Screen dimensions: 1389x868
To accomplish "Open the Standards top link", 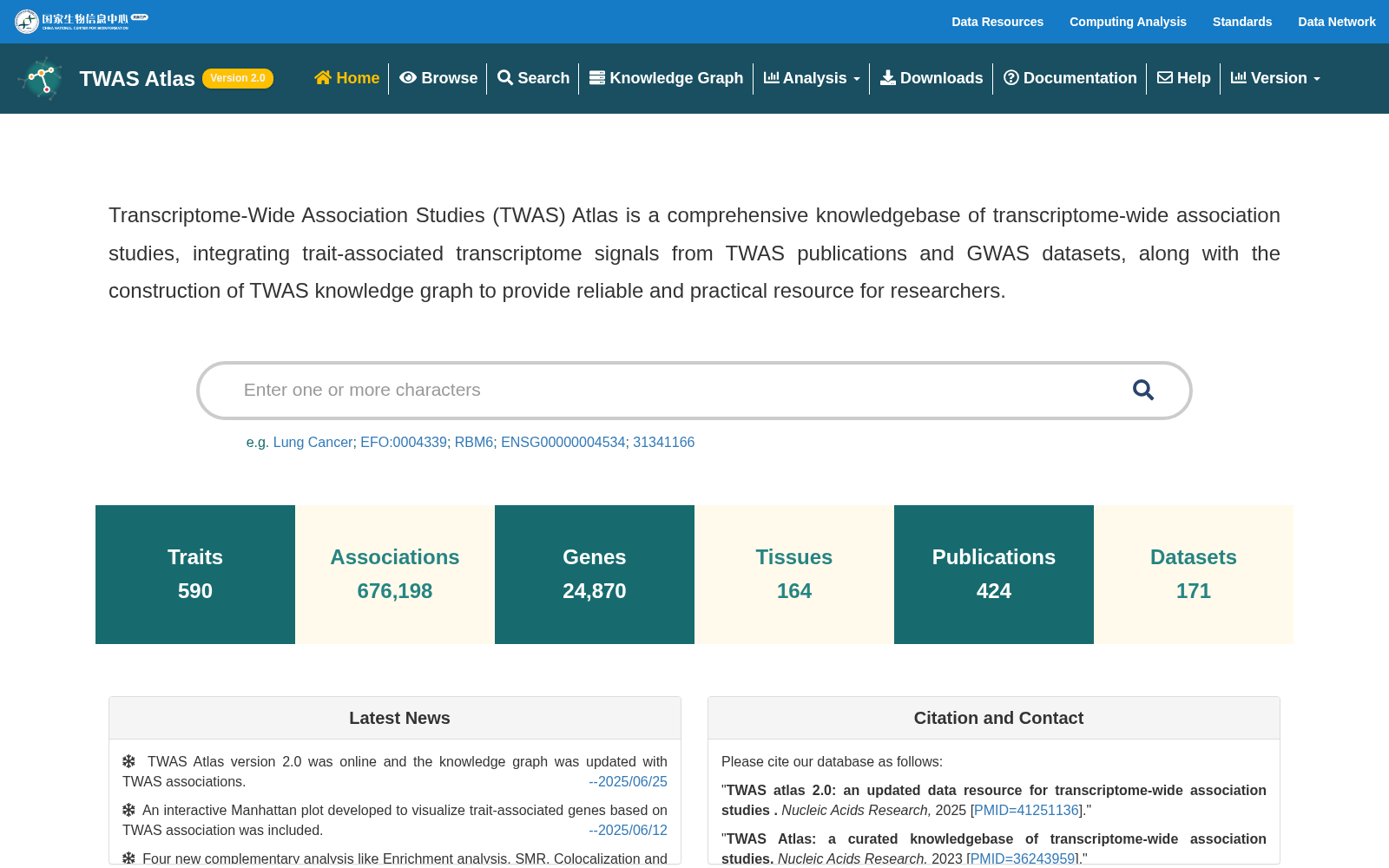I will click(1242, 22).
